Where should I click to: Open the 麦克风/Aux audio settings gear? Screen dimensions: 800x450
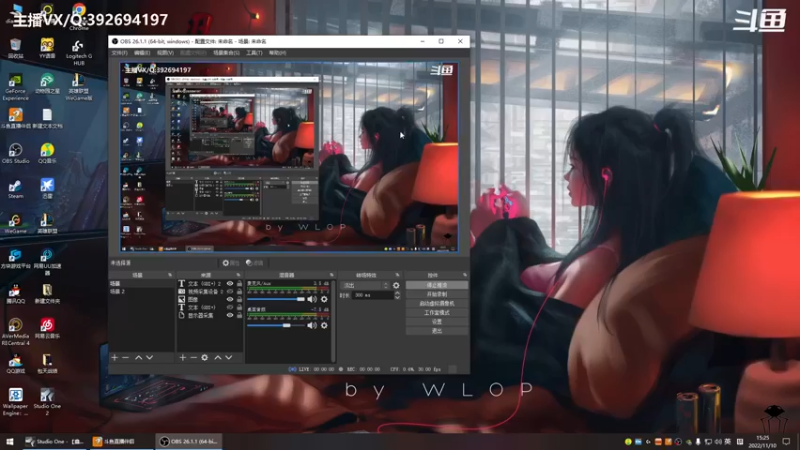tap(324, 299)
